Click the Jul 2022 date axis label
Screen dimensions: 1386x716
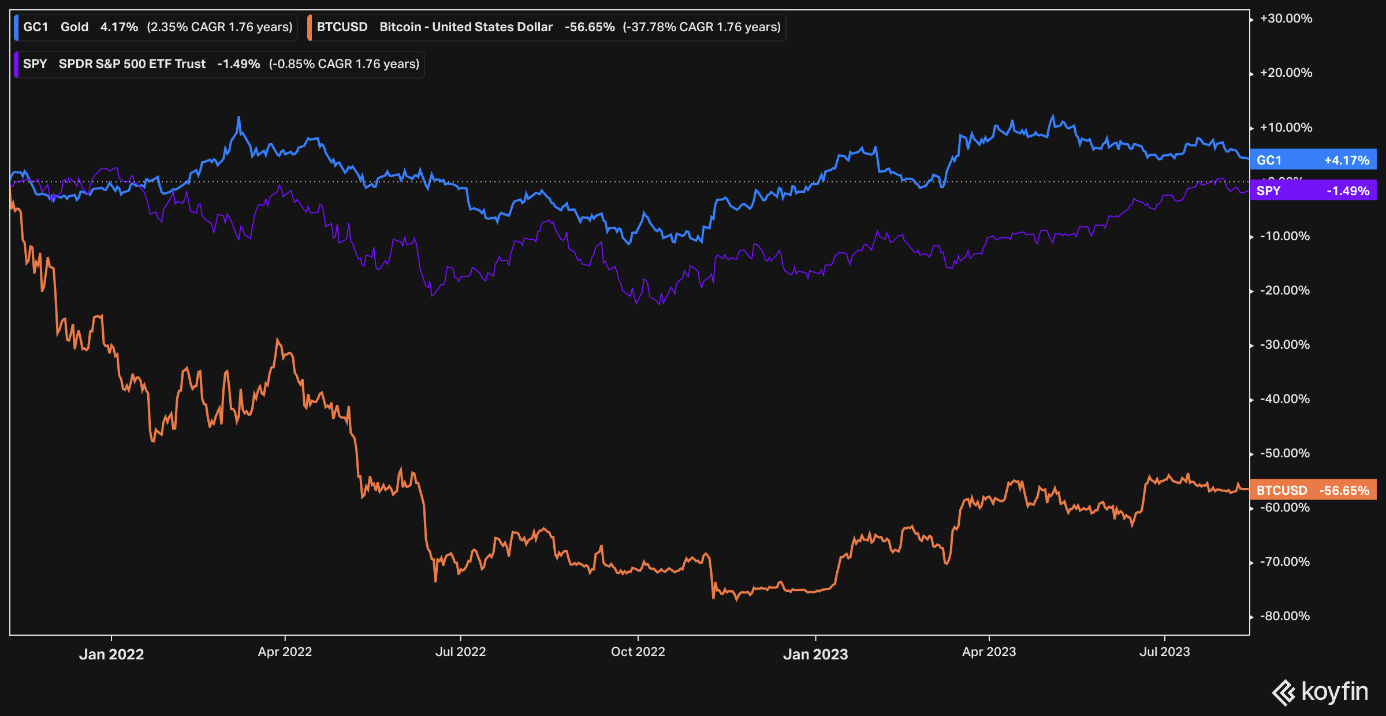point(460,652)
